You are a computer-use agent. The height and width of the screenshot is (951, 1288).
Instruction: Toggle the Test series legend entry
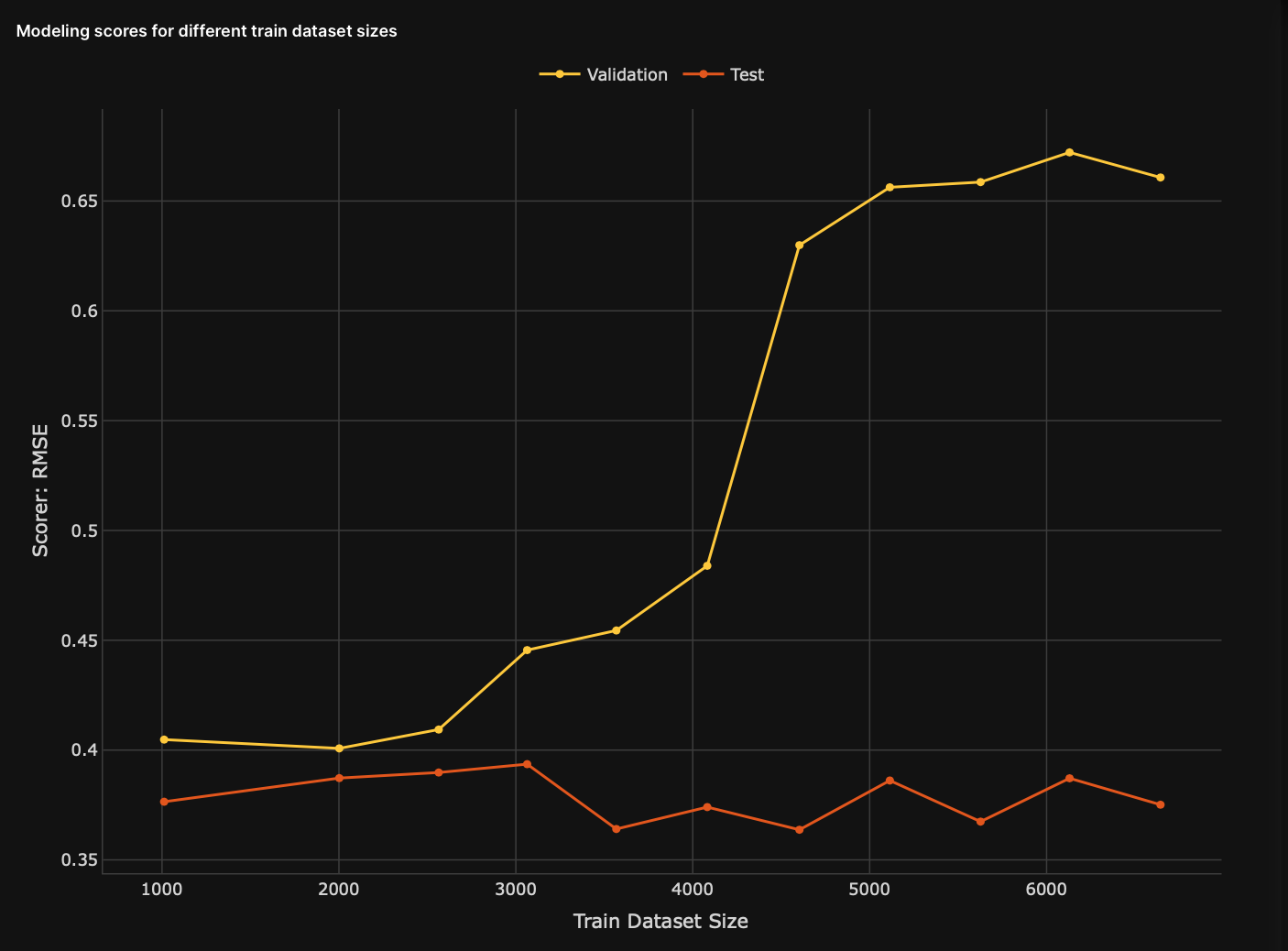[746, 75]
